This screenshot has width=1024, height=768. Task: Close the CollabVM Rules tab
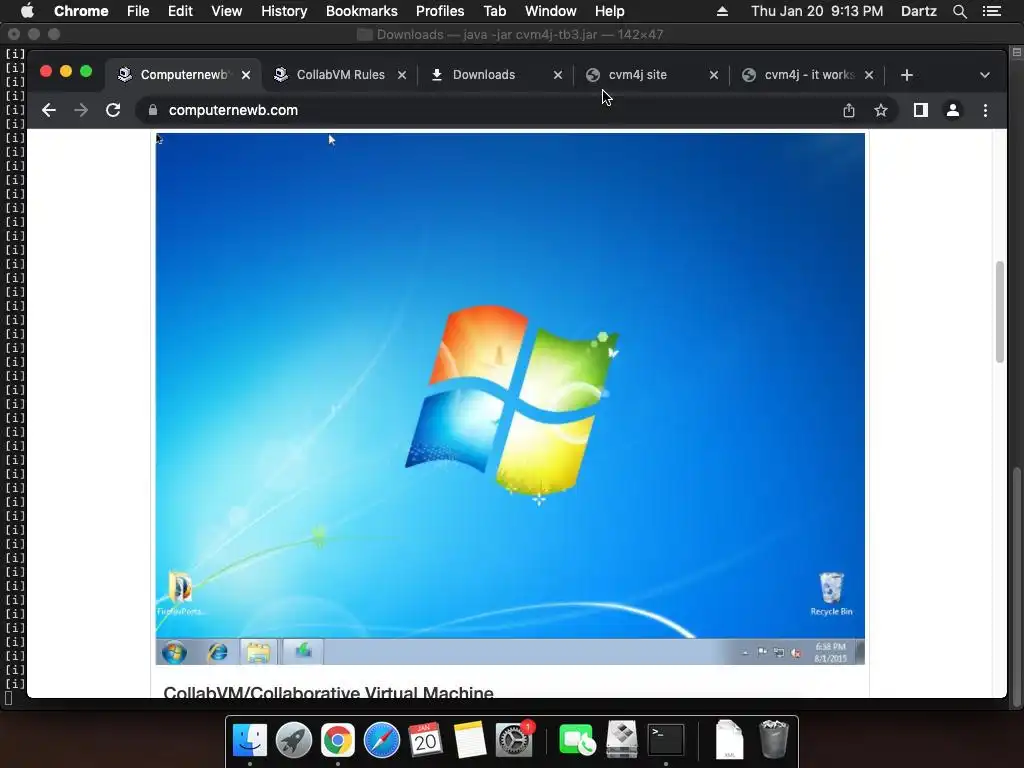click(402, 75)
